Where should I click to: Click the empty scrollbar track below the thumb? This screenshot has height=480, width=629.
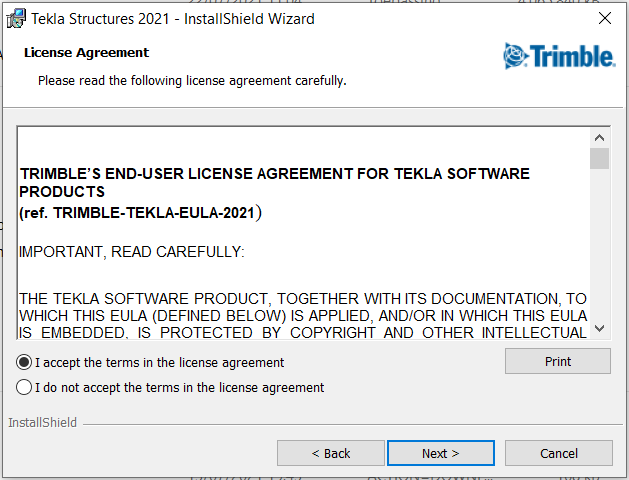(599, 244)
